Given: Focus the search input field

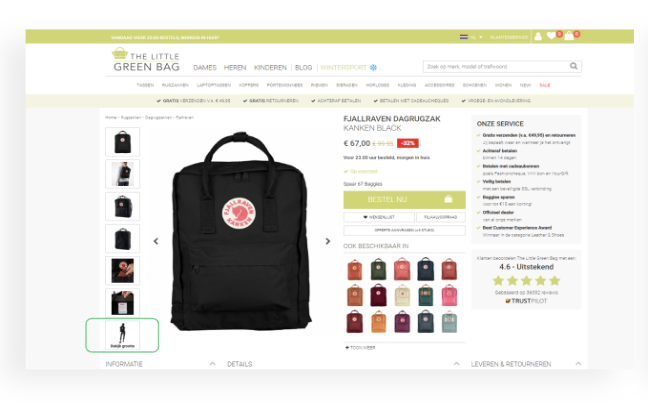Looking at the screenshot, I should pos(496,66).
